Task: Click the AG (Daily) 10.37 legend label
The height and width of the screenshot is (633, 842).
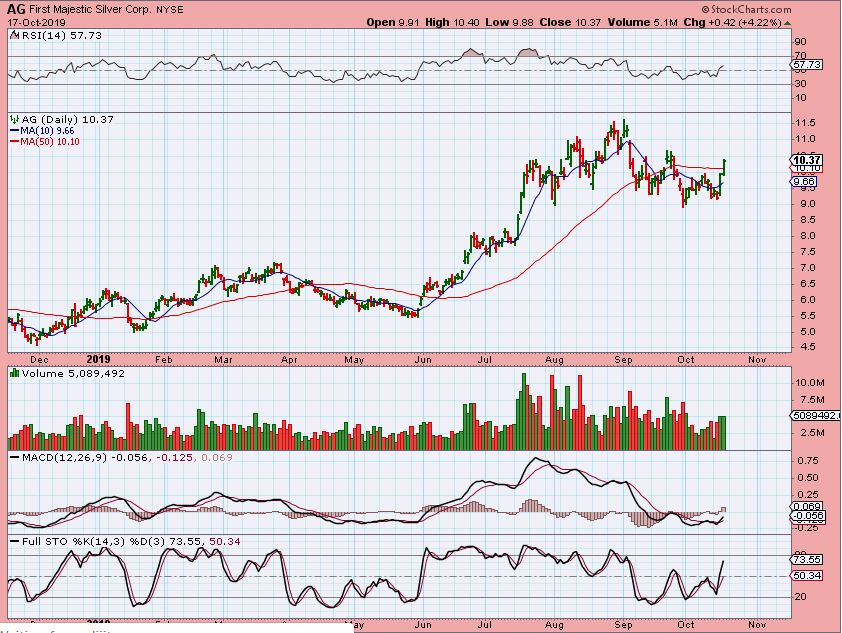Action: pyautogui.click(x=68, y=120)
